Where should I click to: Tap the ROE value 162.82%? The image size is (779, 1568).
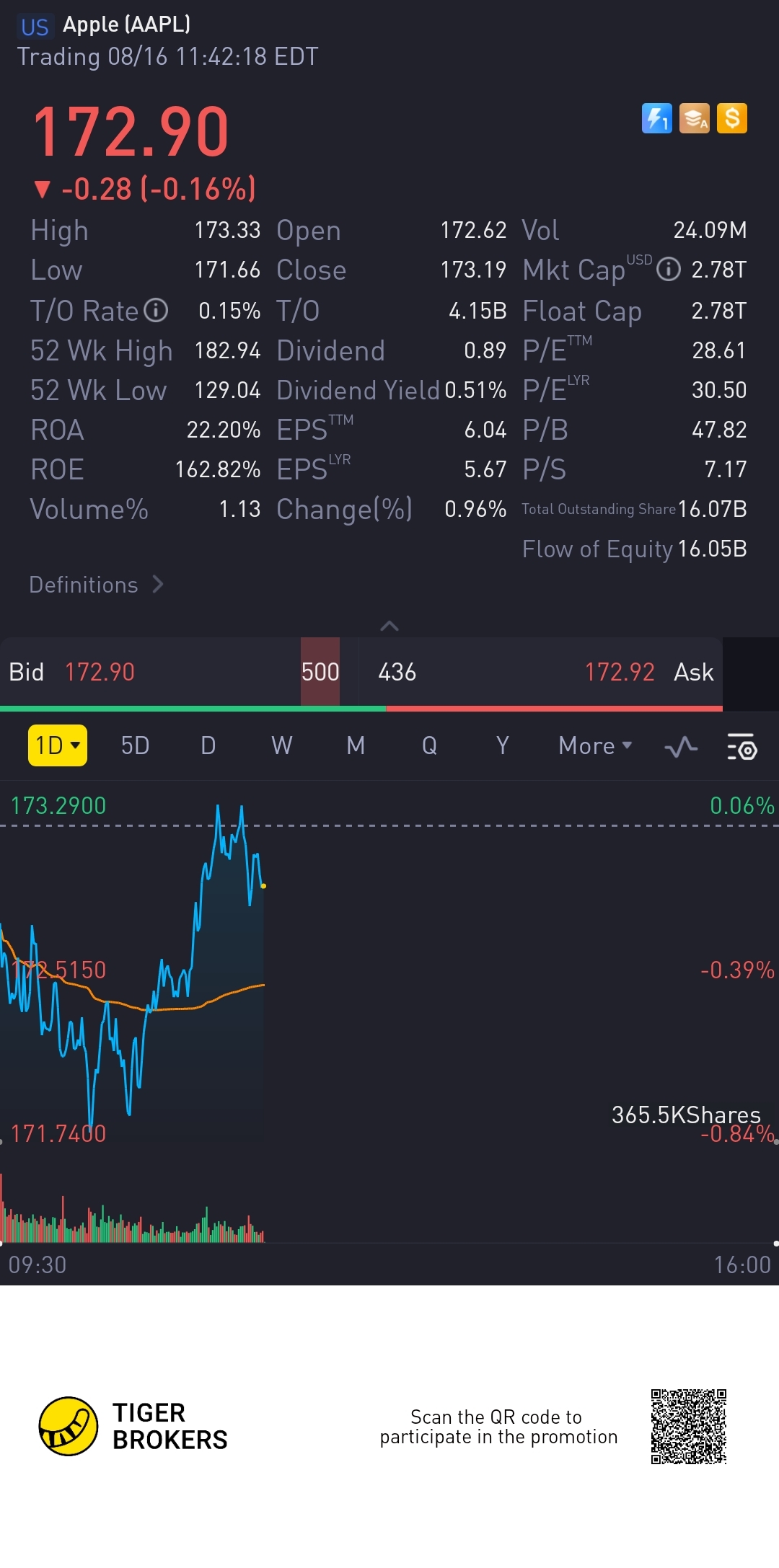218,469
